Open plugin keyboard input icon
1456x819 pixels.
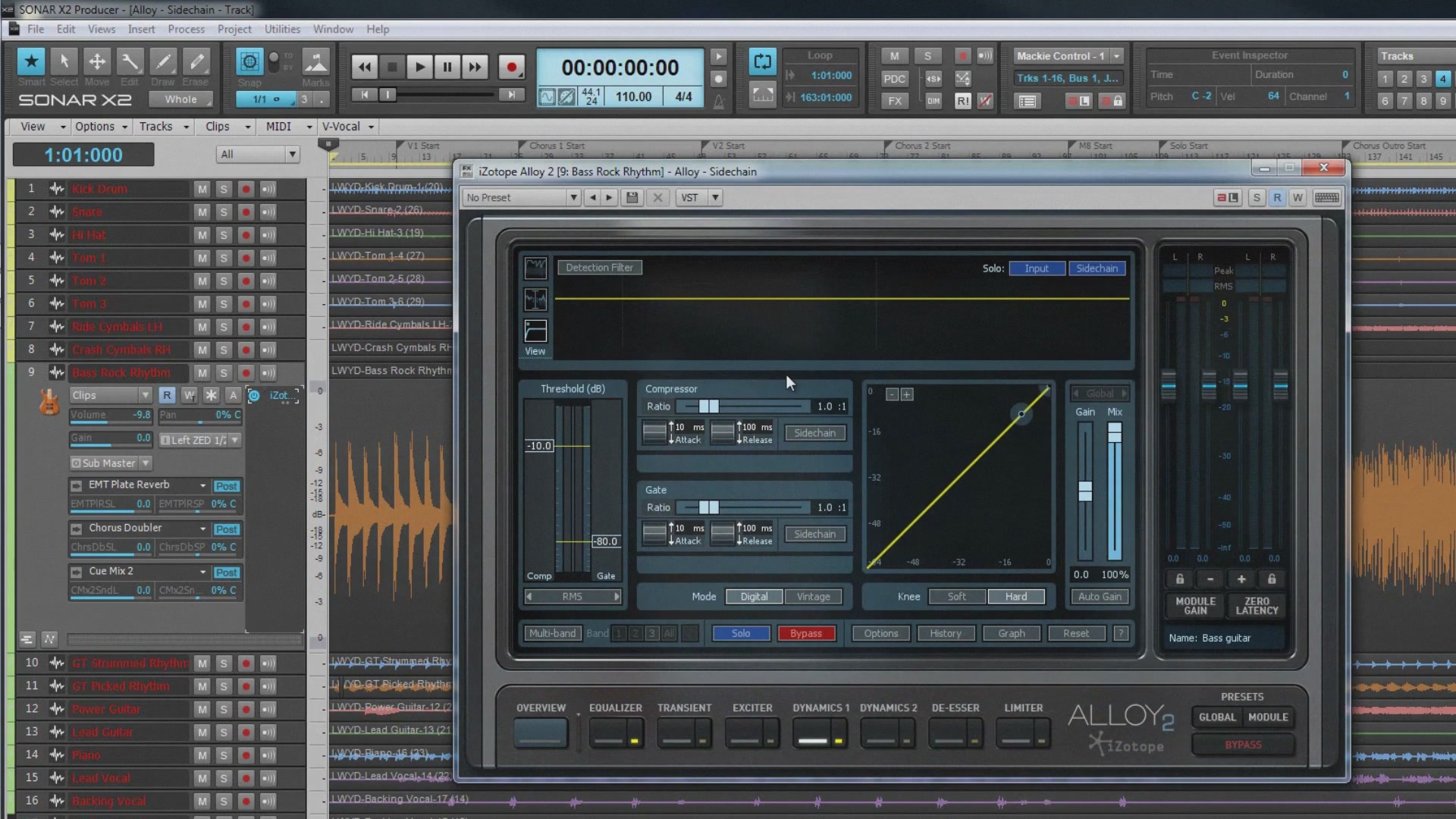coord(1326,198)
